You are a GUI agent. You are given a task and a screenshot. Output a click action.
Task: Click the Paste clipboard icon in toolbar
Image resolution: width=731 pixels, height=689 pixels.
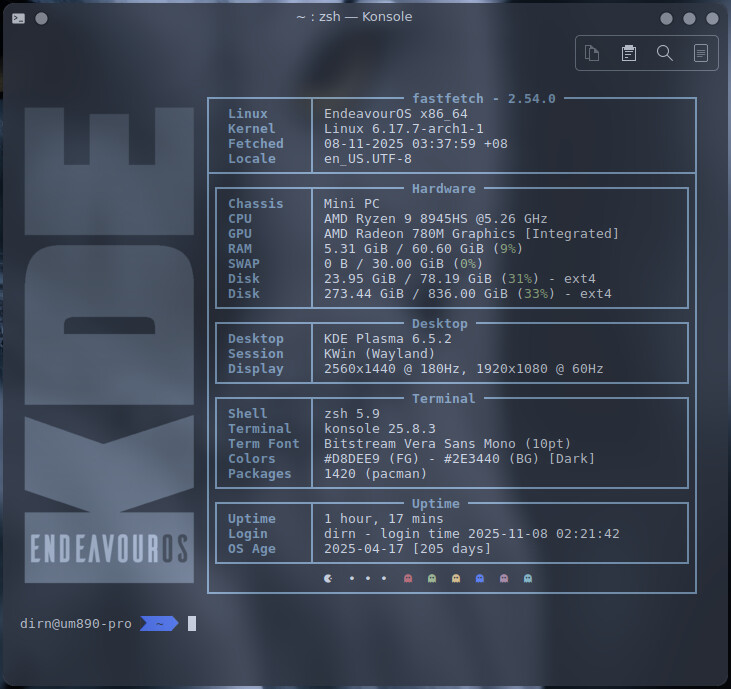click(628, 53)
